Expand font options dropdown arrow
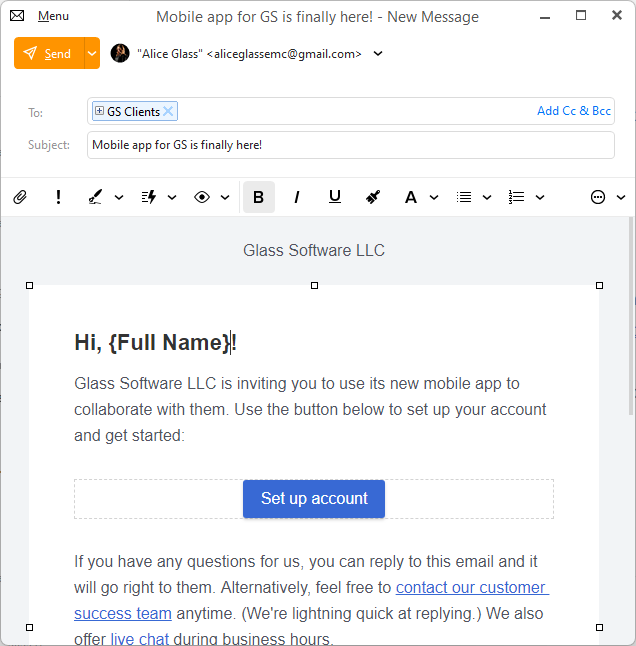Viewport: 636px width, 646px height. [x=434, y=197]
